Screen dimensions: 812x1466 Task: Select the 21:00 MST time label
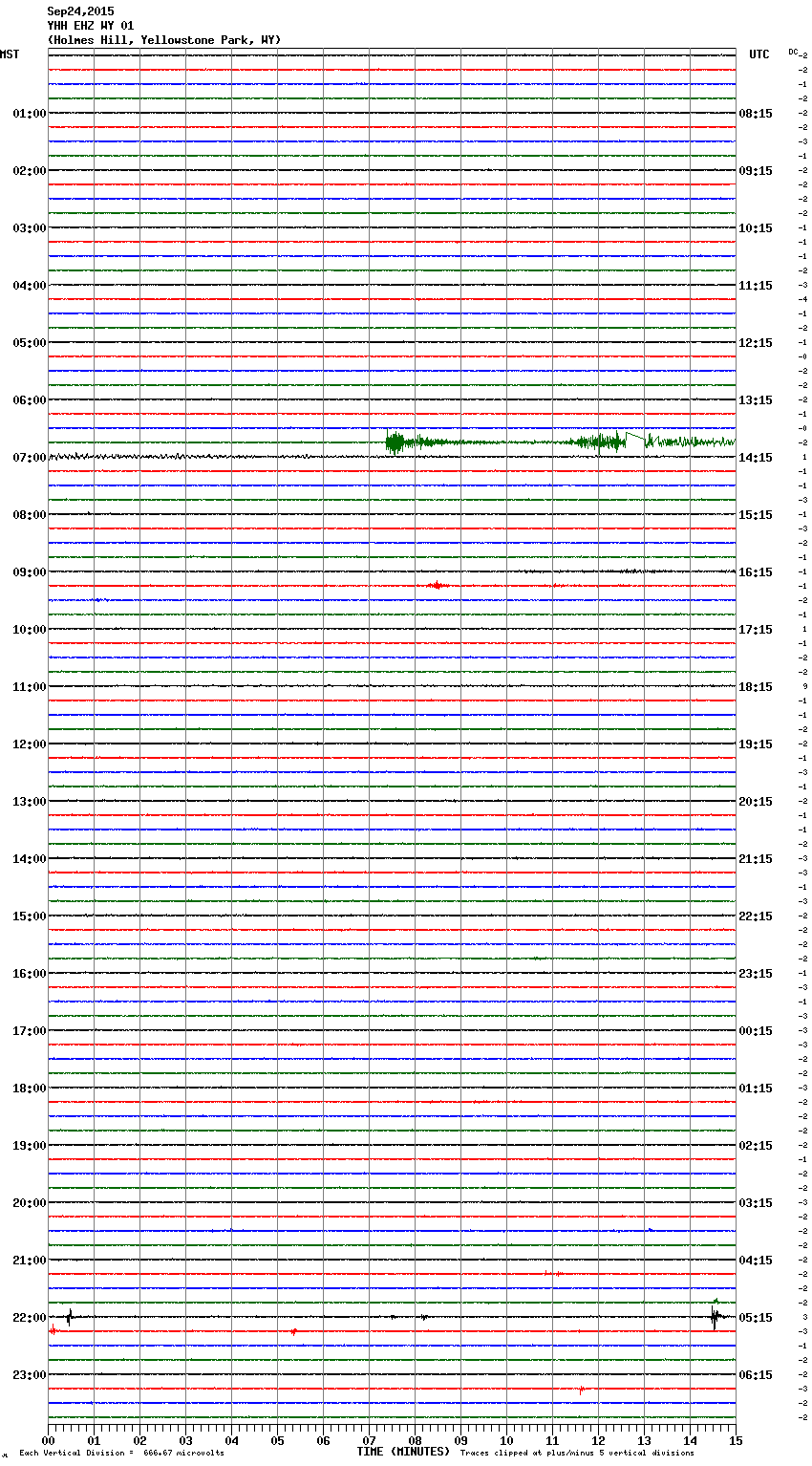click(x=30, y=1261)
